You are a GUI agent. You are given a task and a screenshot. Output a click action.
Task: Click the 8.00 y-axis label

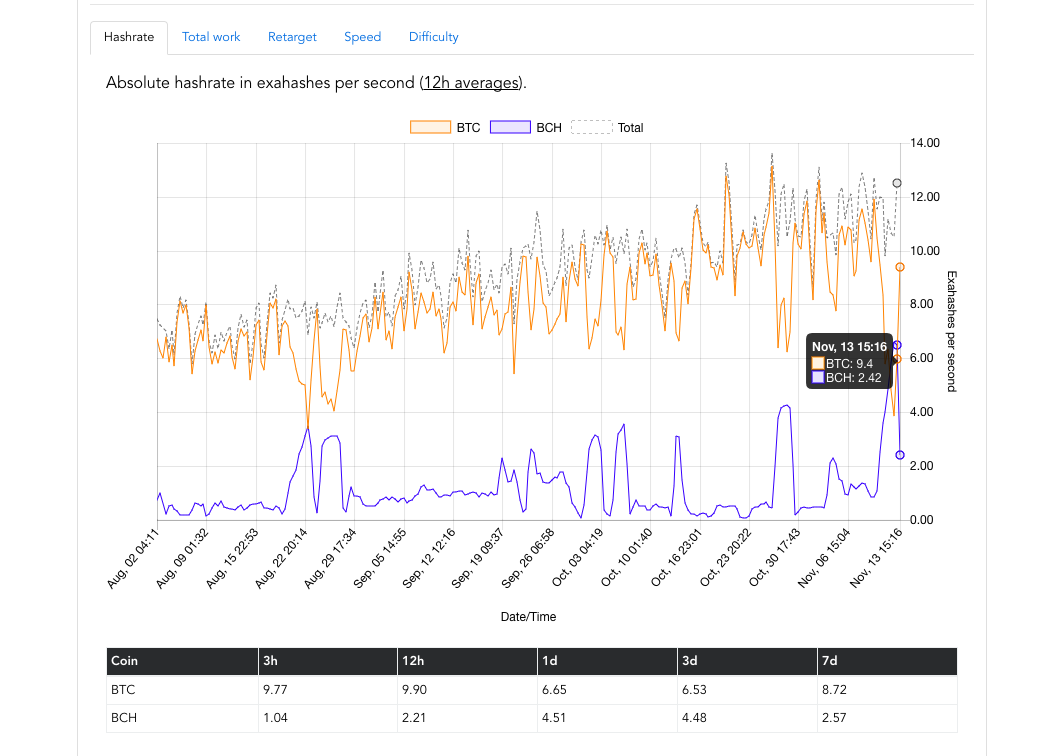point(922,304)
